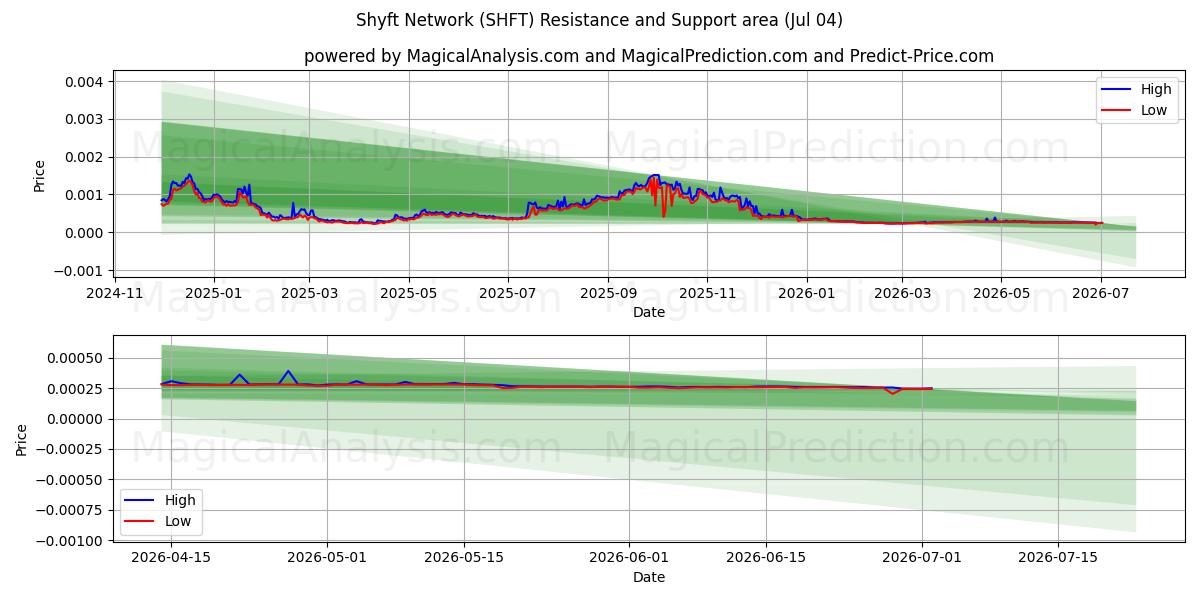
Task: Click the '−0.00075' tick on the bottom y-axis
Action: [72, 511]
